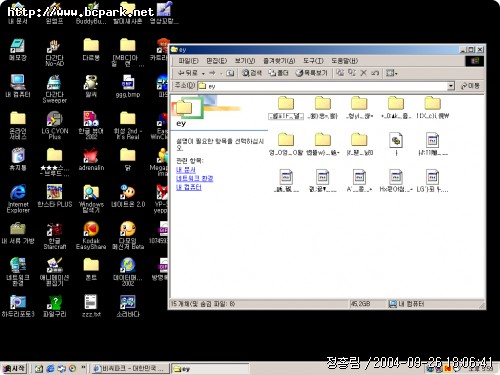This screenshot has height=375, width=500.
Task: Select the 소리바다 desktop icon
Action: (x=128, y=305)
